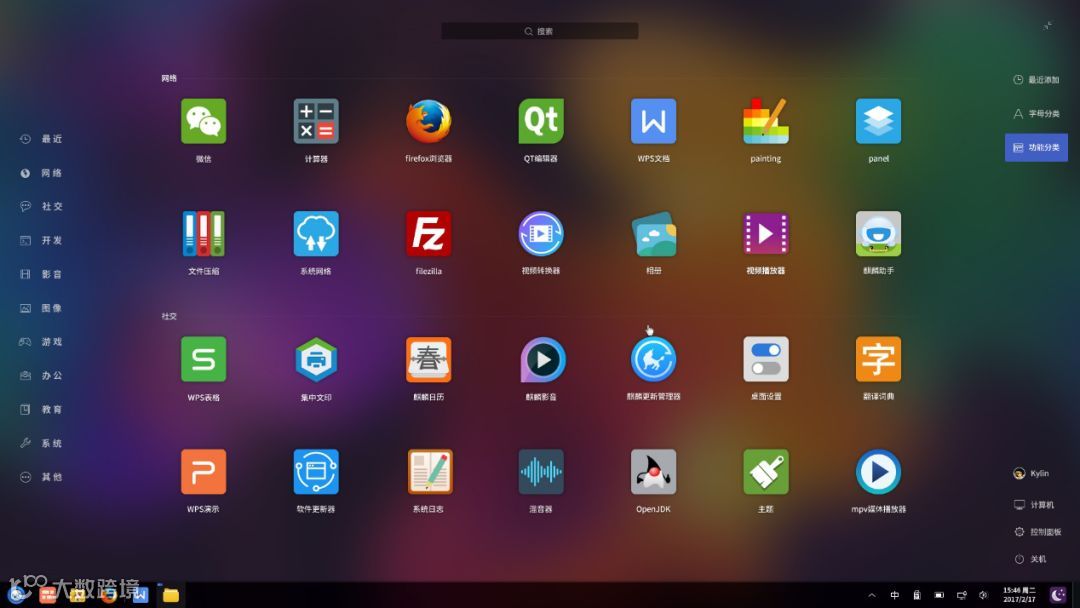
Task: Open the 视频播放器 app
Action: coord(765,233)
